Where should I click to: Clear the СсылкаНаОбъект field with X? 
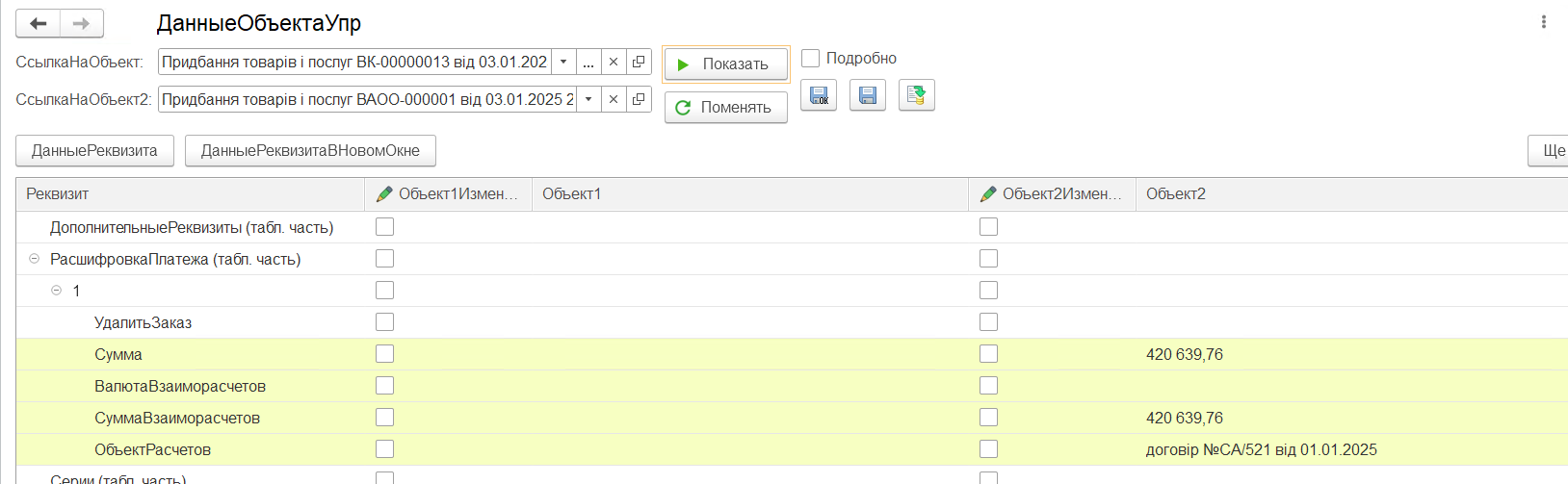(x=614, y=62)
